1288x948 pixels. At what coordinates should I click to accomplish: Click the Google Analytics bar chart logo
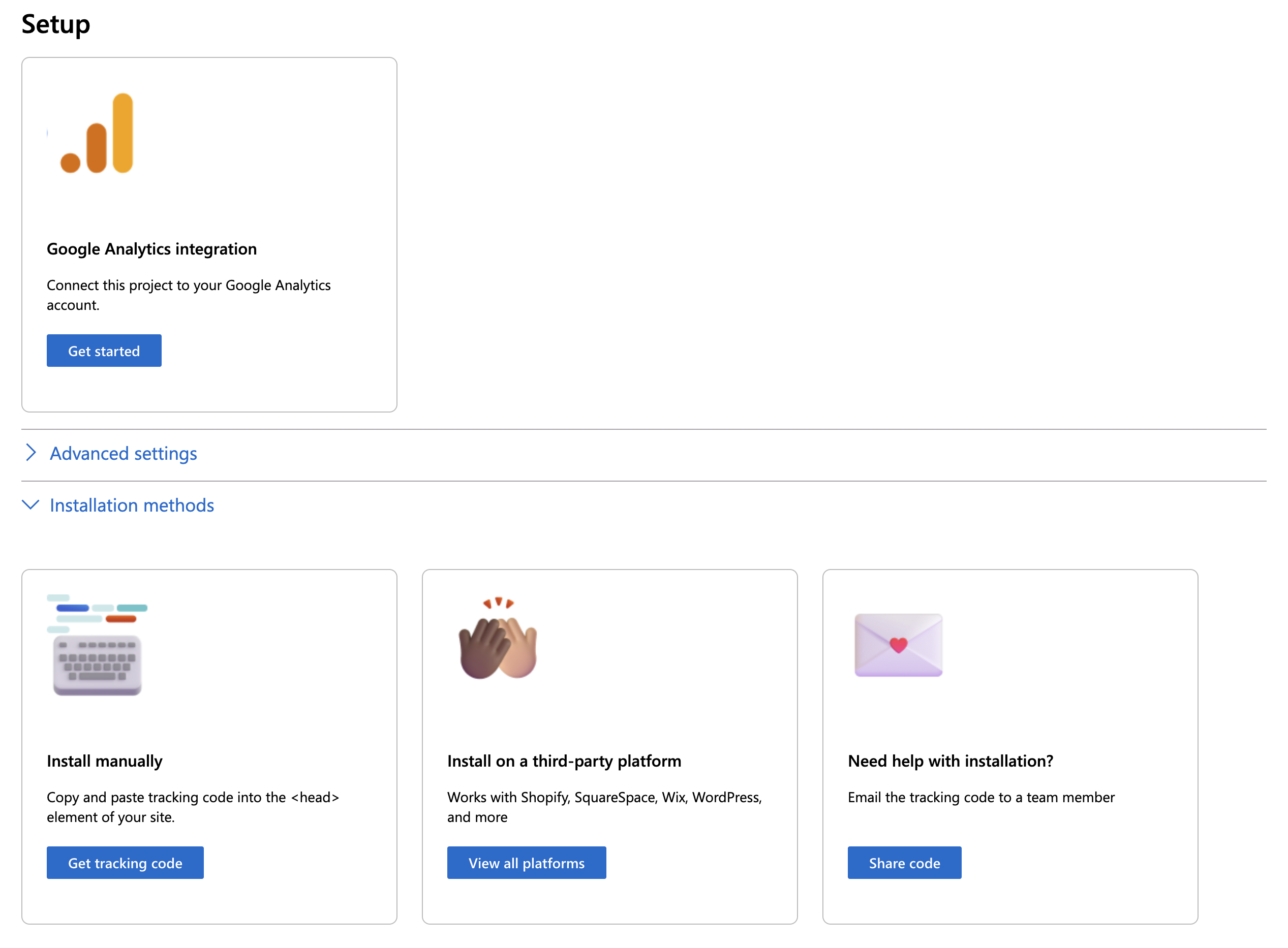point(97,133)
